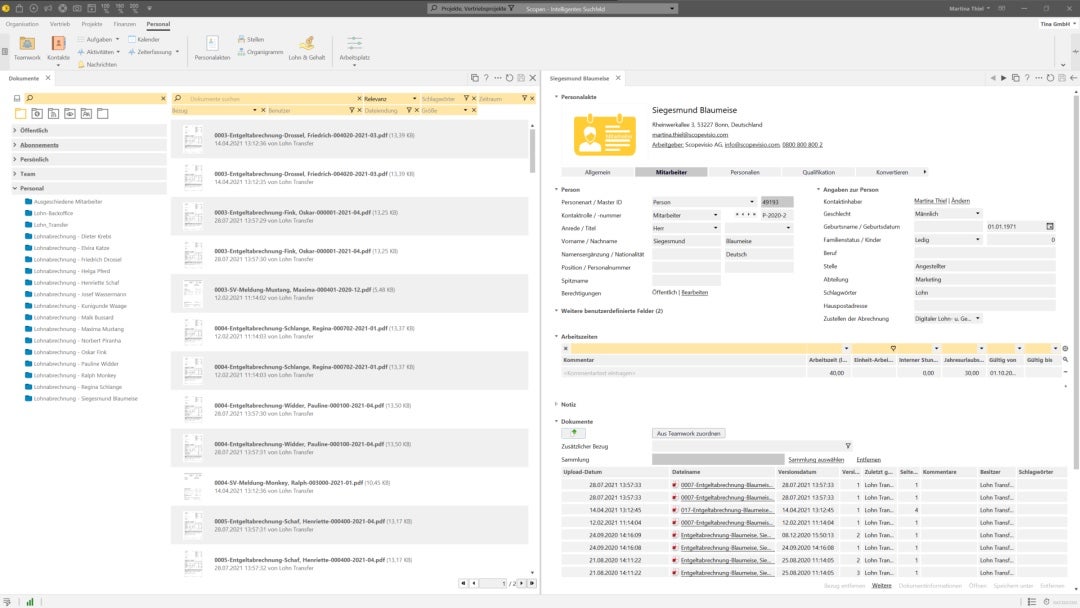
Task: Click the green upload document button
Action: click(x=574, y=433)
